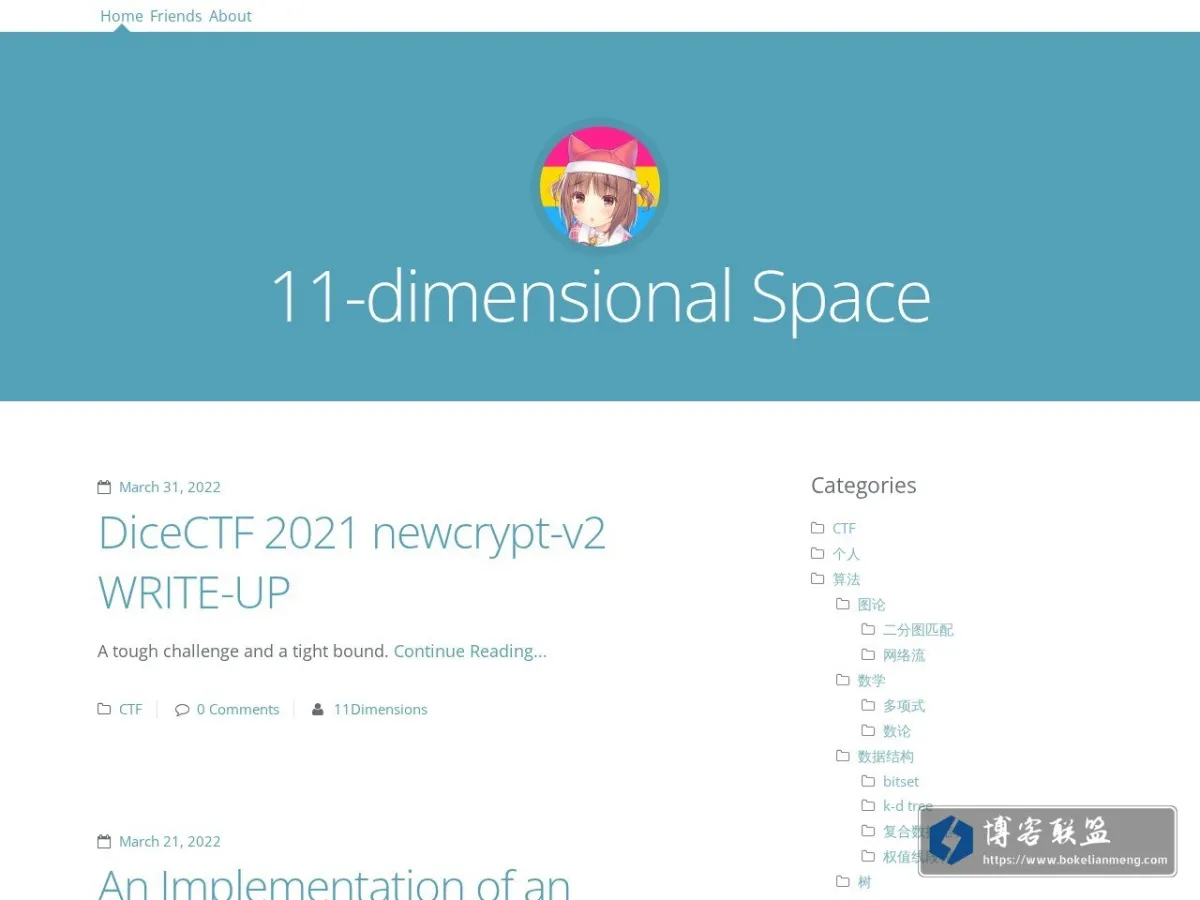Viewport: 1200px width, 900px height.
Task: Open the 数论 category
Action: [897, 731]
